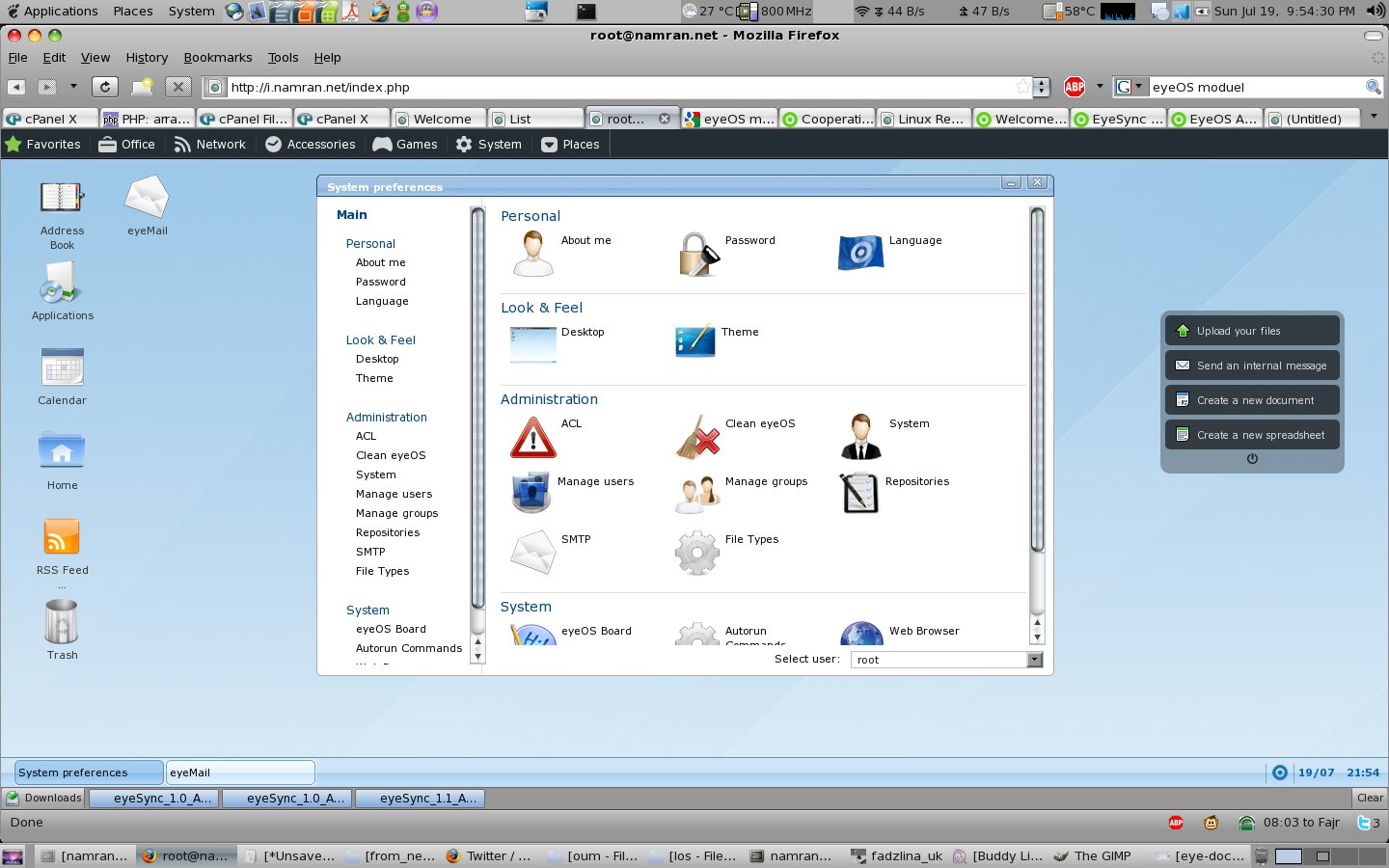Viewport: 1389px width, 868px height.
Task: Click the Firefox URL address field
Action: pyautogui.click(x=617, y=87)
